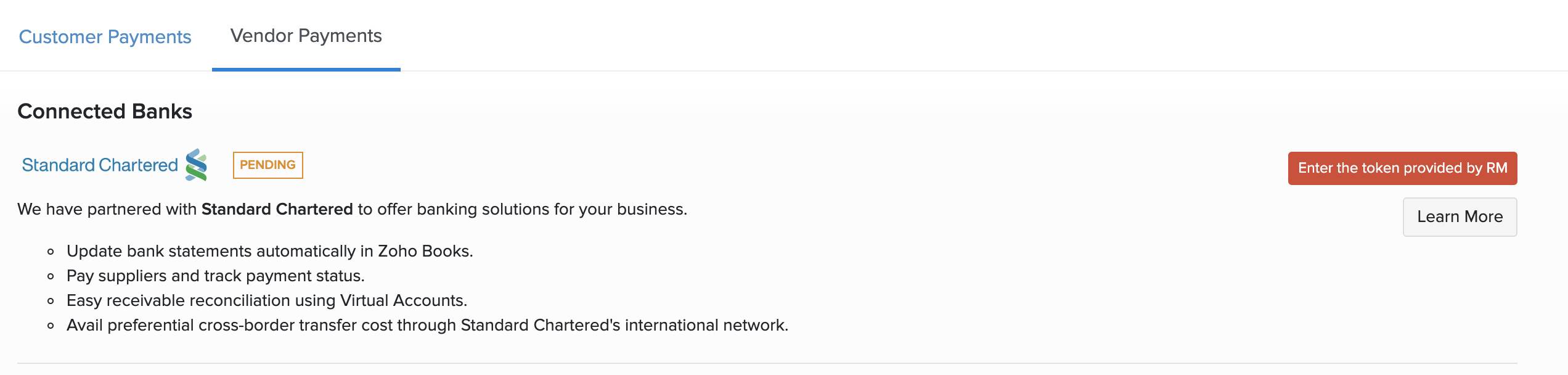This screenshot has width=1568, height=375.
Task: Select the cross-border transfer bullet
Action: coord(427,326)
